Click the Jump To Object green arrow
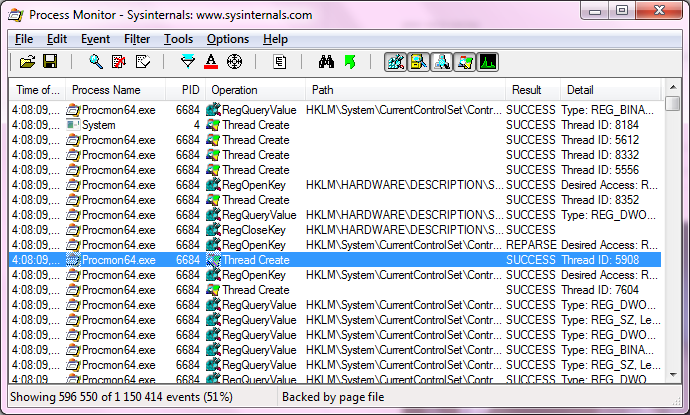The height and width of the screenshot is (415, 690). click(350, 62)
